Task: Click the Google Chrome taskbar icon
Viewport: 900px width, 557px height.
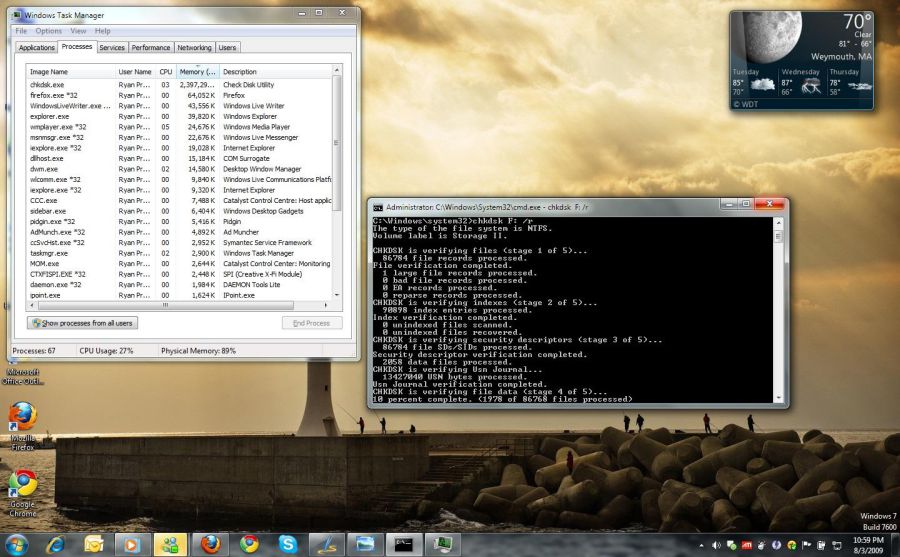Action: point(249,544)
